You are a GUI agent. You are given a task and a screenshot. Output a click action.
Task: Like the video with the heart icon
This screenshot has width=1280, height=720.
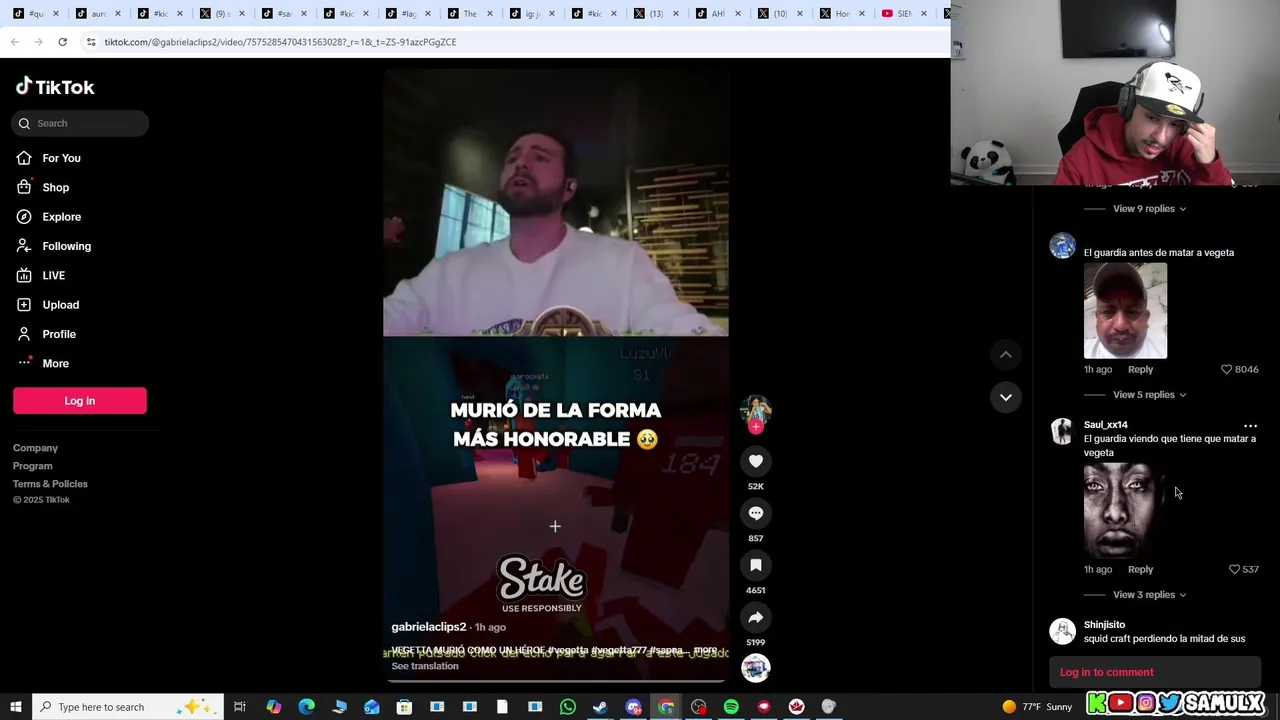[756, 461]
